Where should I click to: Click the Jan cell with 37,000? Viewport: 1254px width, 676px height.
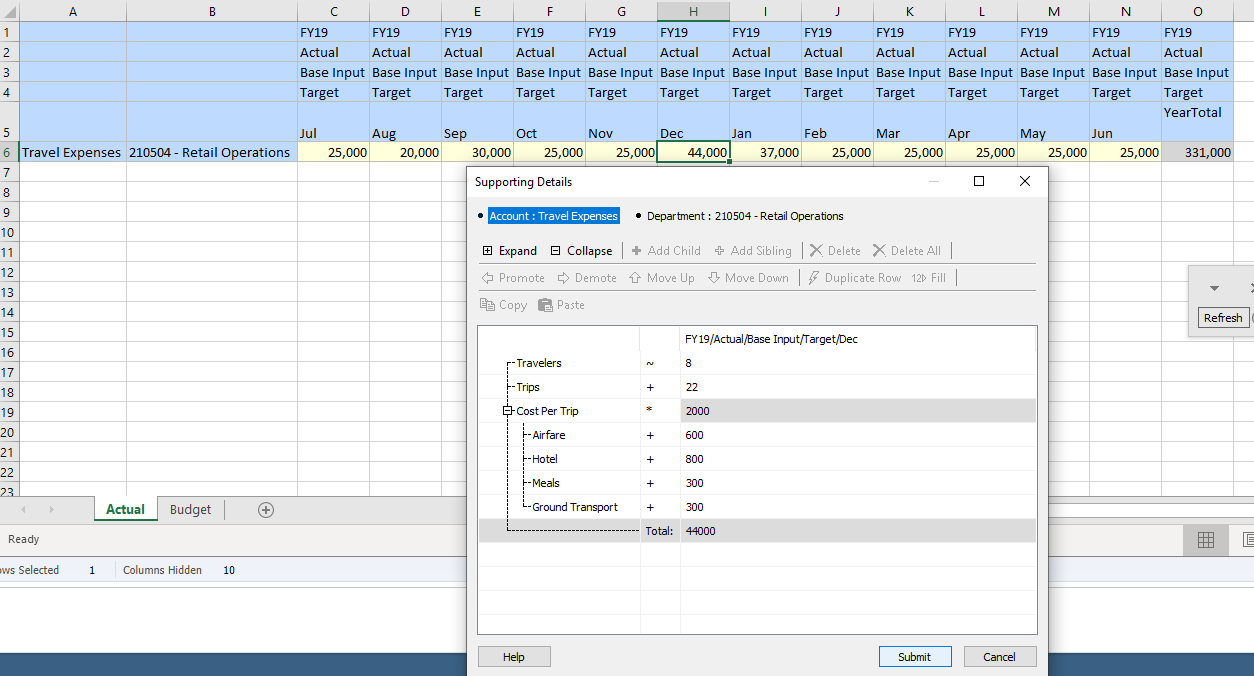click(x=765, y=152)
